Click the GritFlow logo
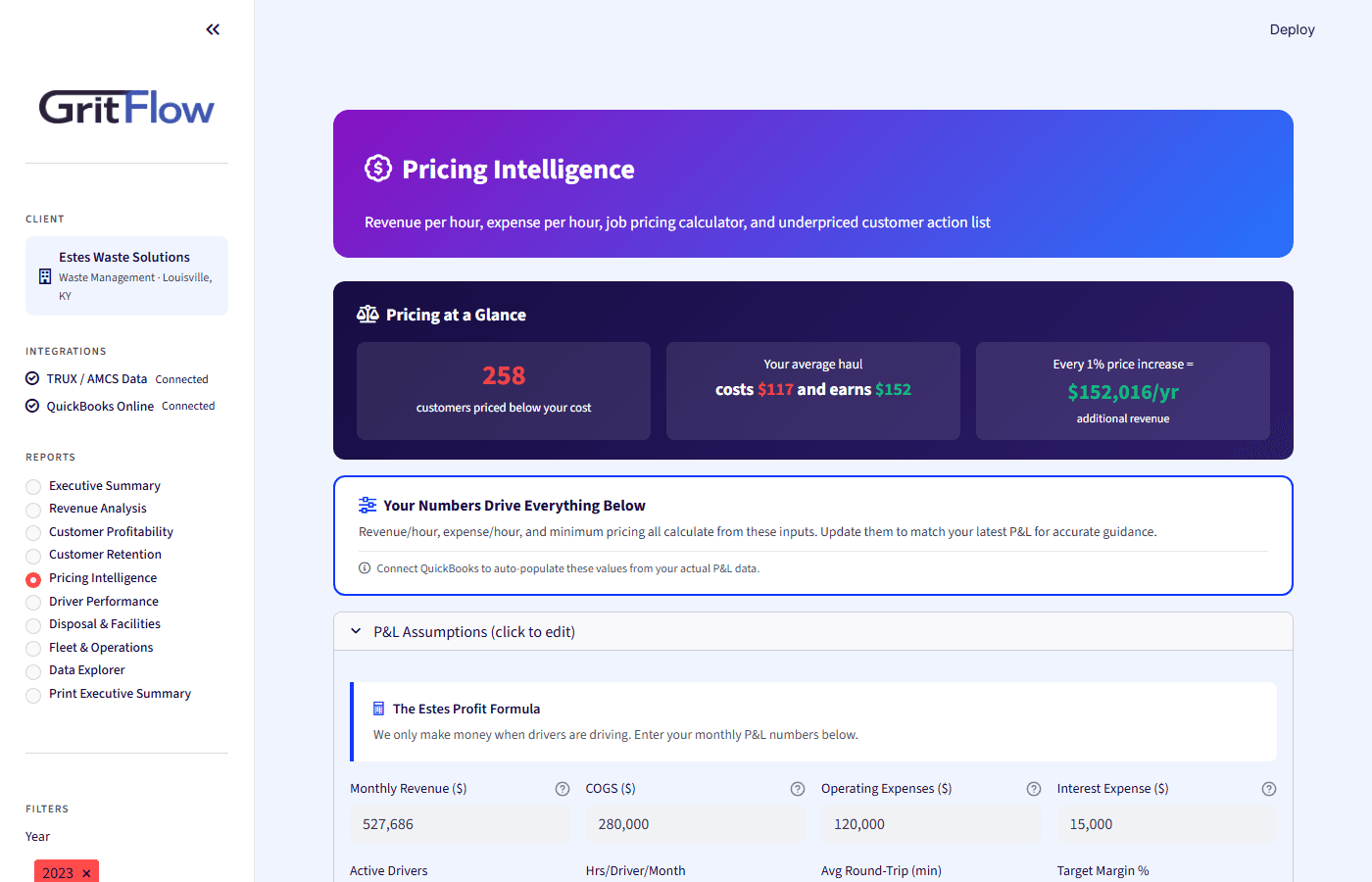 coord(125,108)
